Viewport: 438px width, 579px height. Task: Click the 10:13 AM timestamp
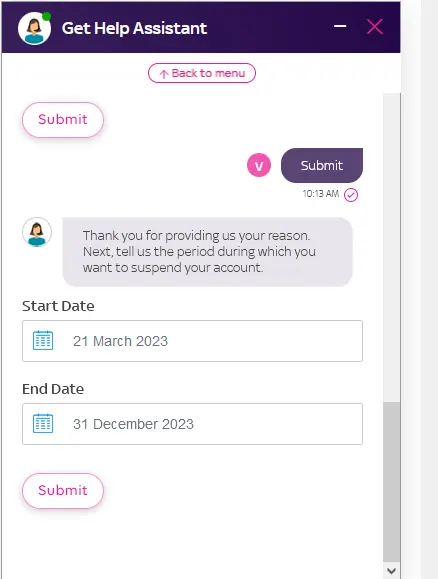click(321, 194)
